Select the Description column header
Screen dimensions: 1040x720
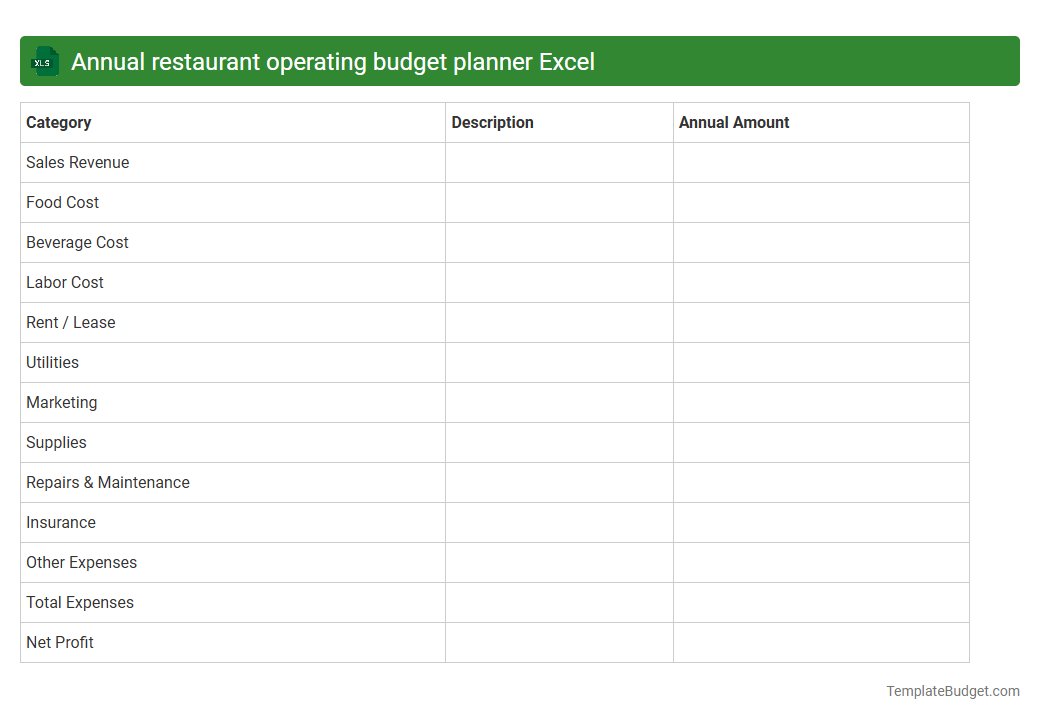coord(492,122)
